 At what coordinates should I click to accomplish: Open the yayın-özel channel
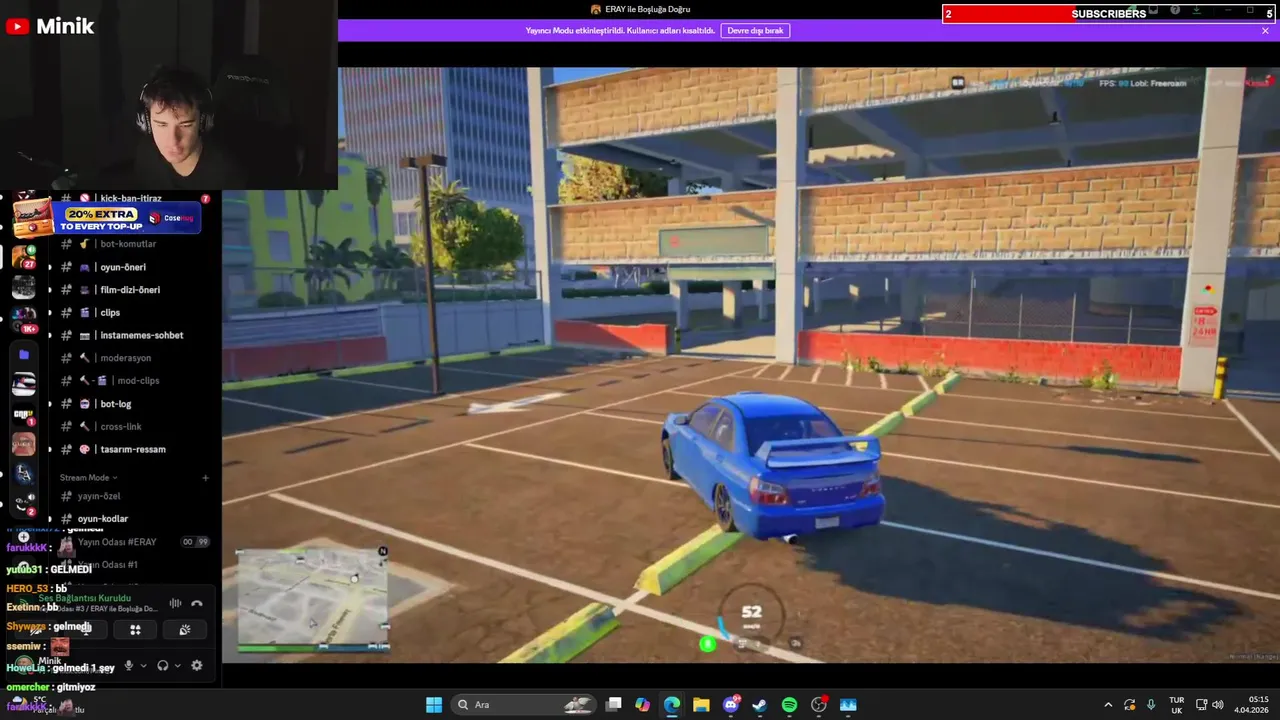point(99,496)
